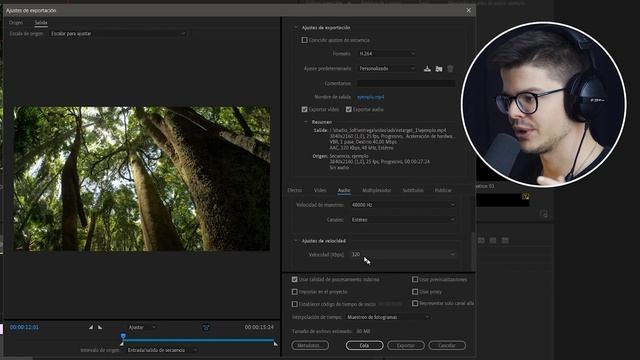Image resolution: width=640 pixels, height=360 pixels.
Task: Click the 00:00:15:24 duration timecode
Action: (x=259, y=327)
